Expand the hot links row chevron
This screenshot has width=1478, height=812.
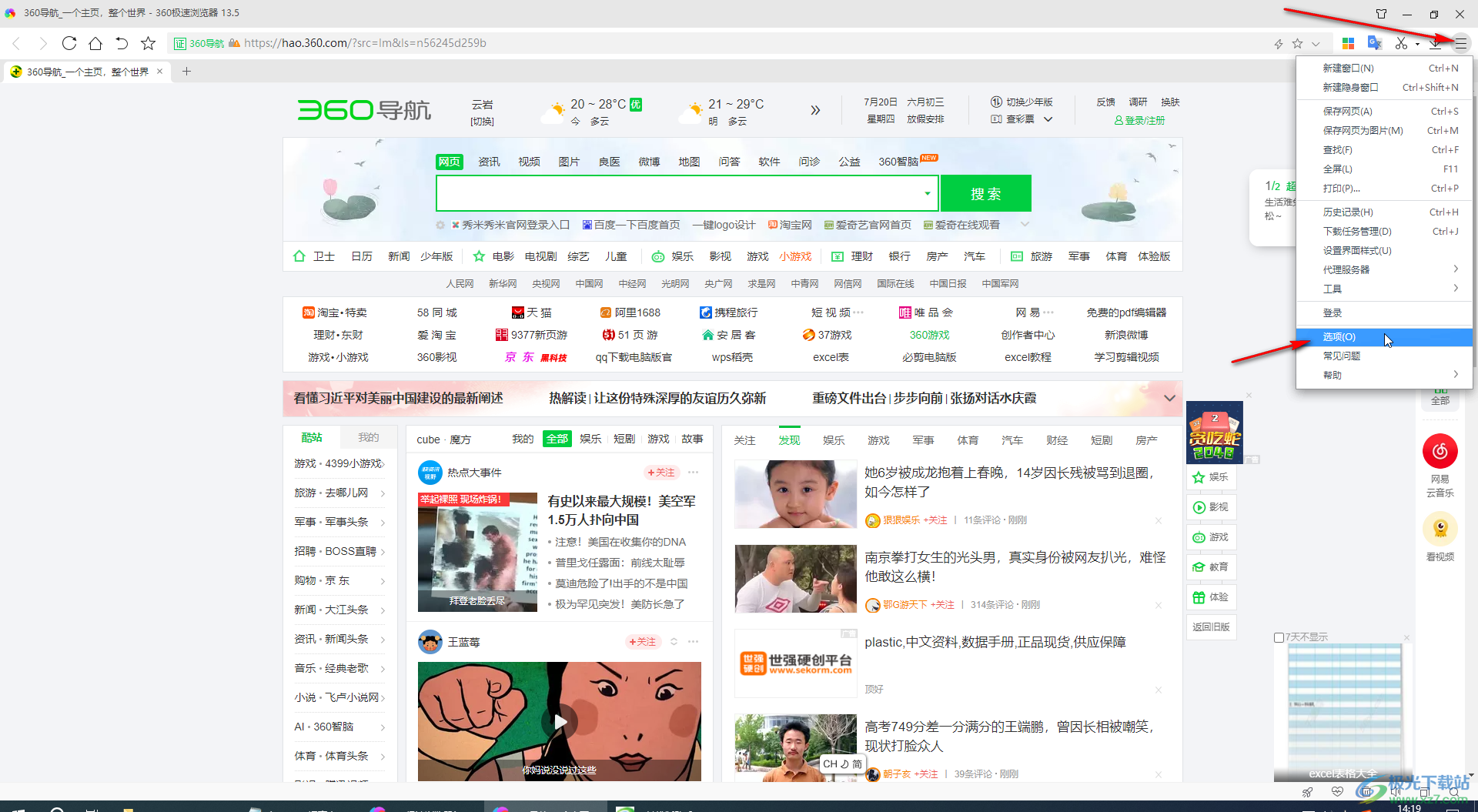pyautogui.click(x=1025, y=225)
